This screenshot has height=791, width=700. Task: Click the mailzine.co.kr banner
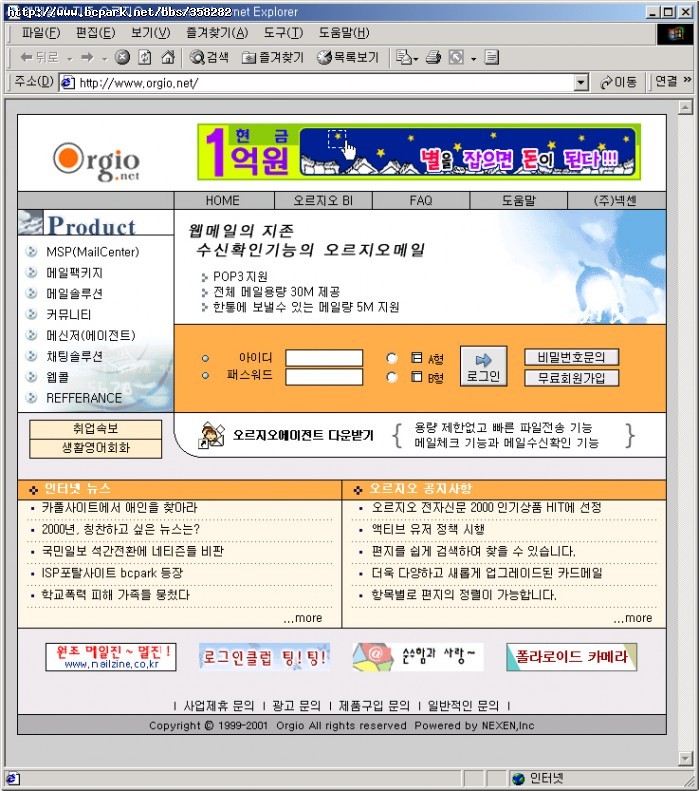pyautogui.click(x=110, y=657)
